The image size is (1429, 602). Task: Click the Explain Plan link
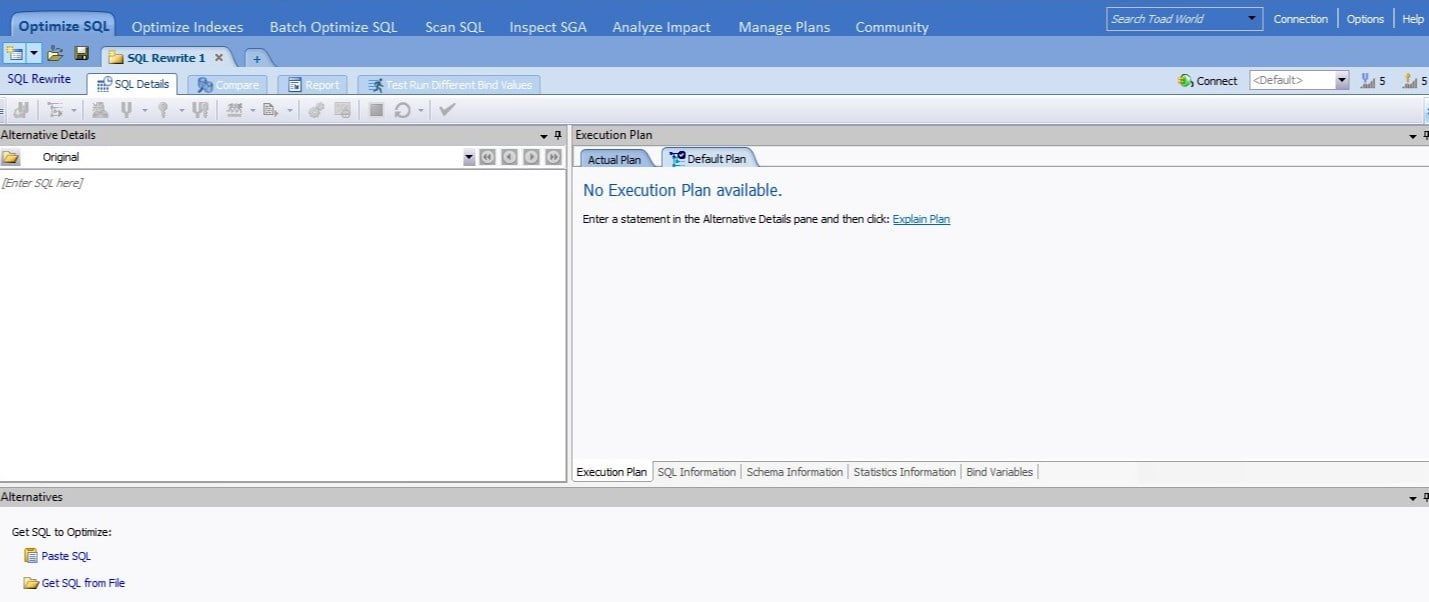coord(921,219)
